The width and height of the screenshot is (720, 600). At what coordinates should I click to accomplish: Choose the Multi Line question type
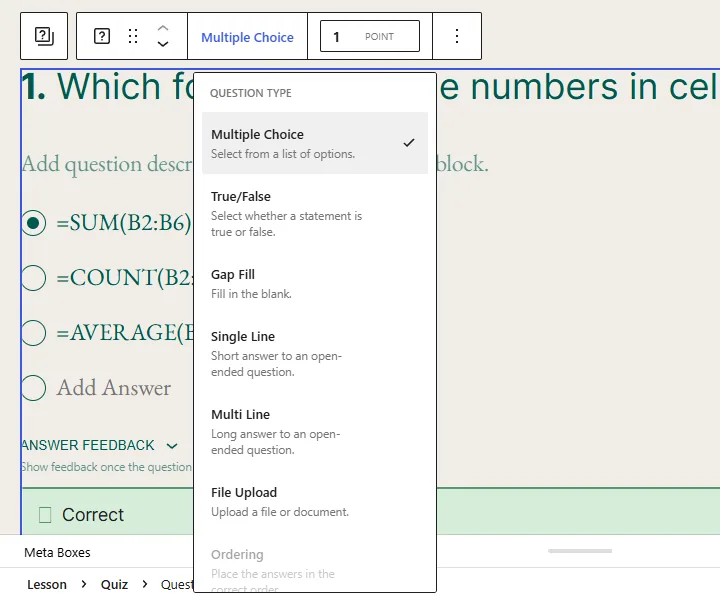(315, 431)
